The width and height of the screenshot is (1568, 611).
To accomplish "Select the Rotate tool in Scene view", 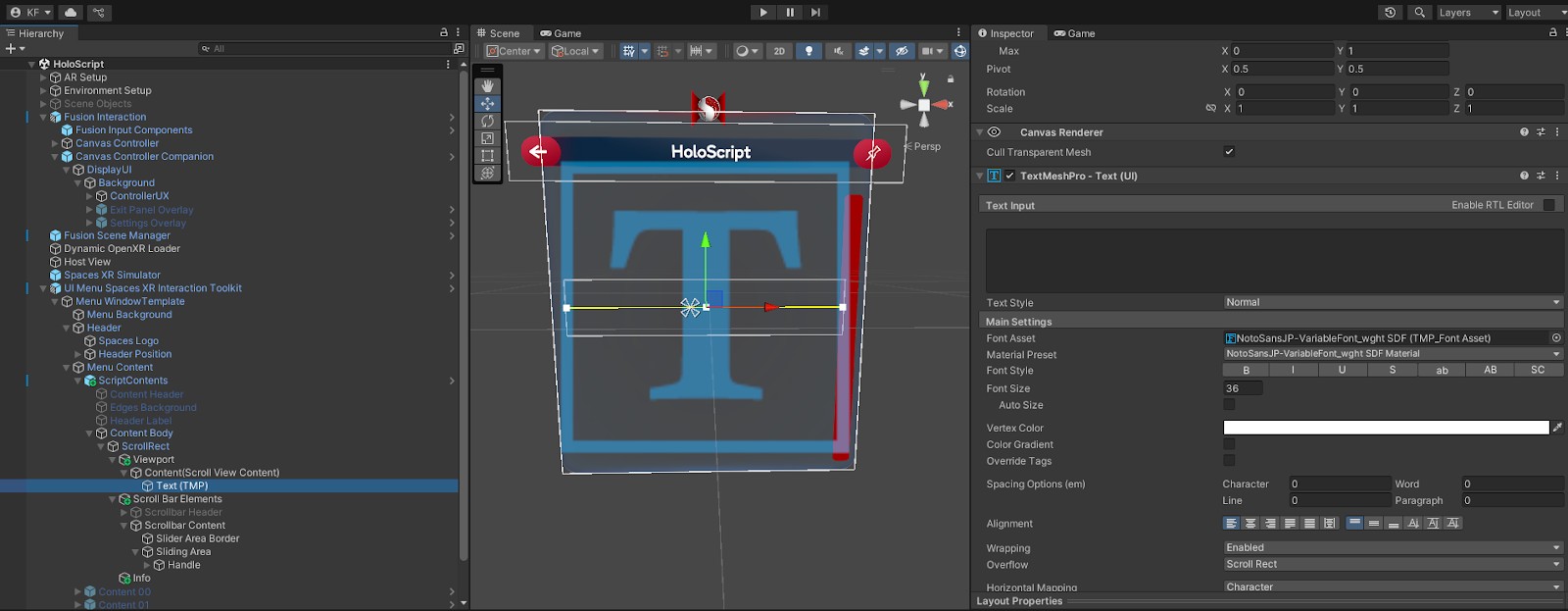I will [x=487, y=122].
